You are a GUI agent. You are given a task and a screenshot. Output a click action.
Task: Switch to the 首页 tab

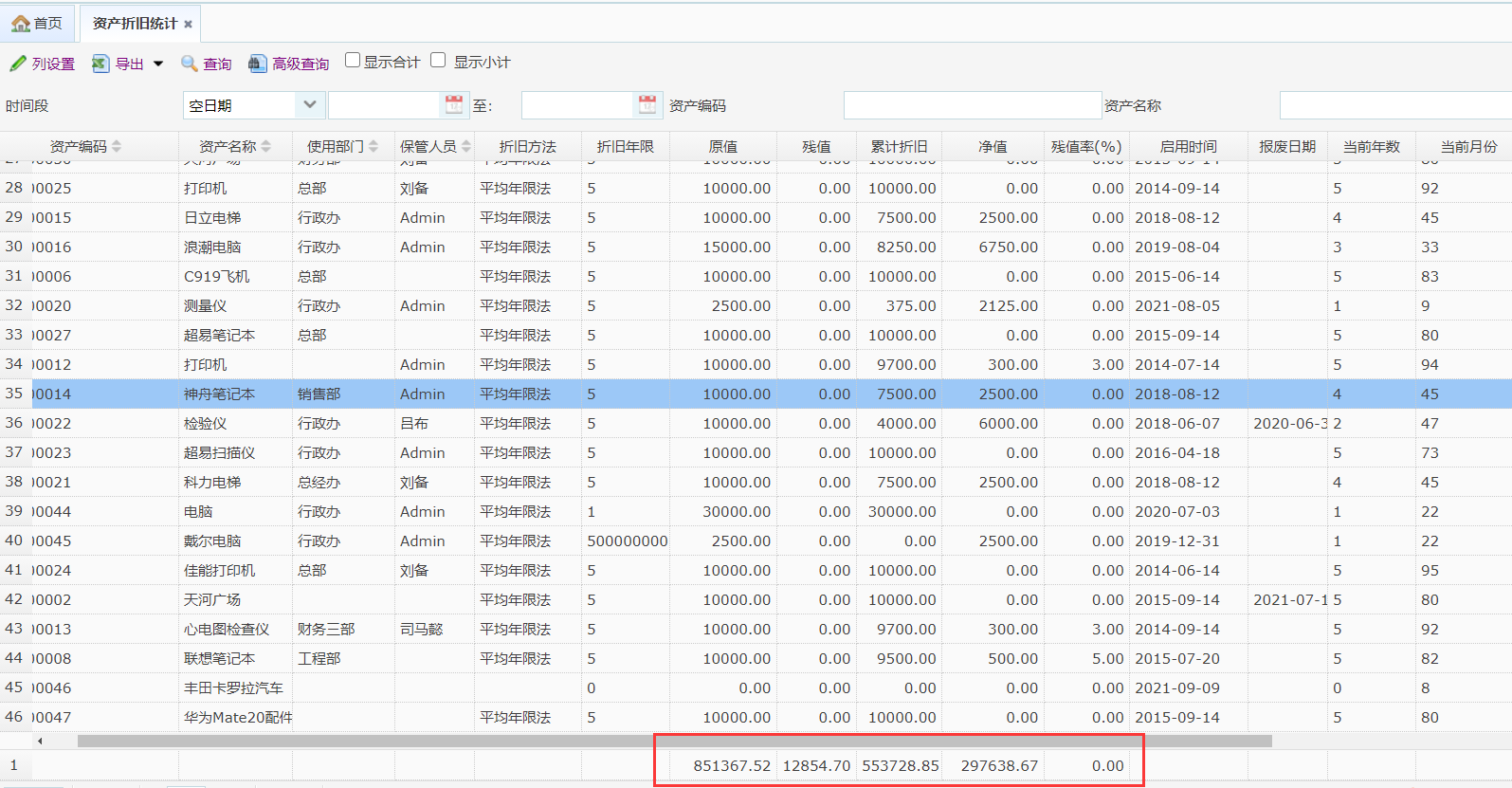pos(38,24)
